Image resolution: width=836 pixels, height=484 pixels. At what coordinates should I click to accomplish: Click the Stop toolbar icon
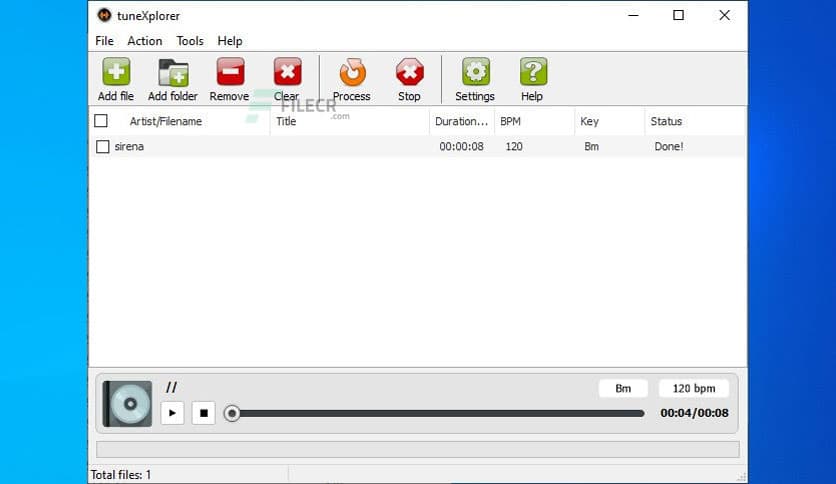(x=409, y=72)
